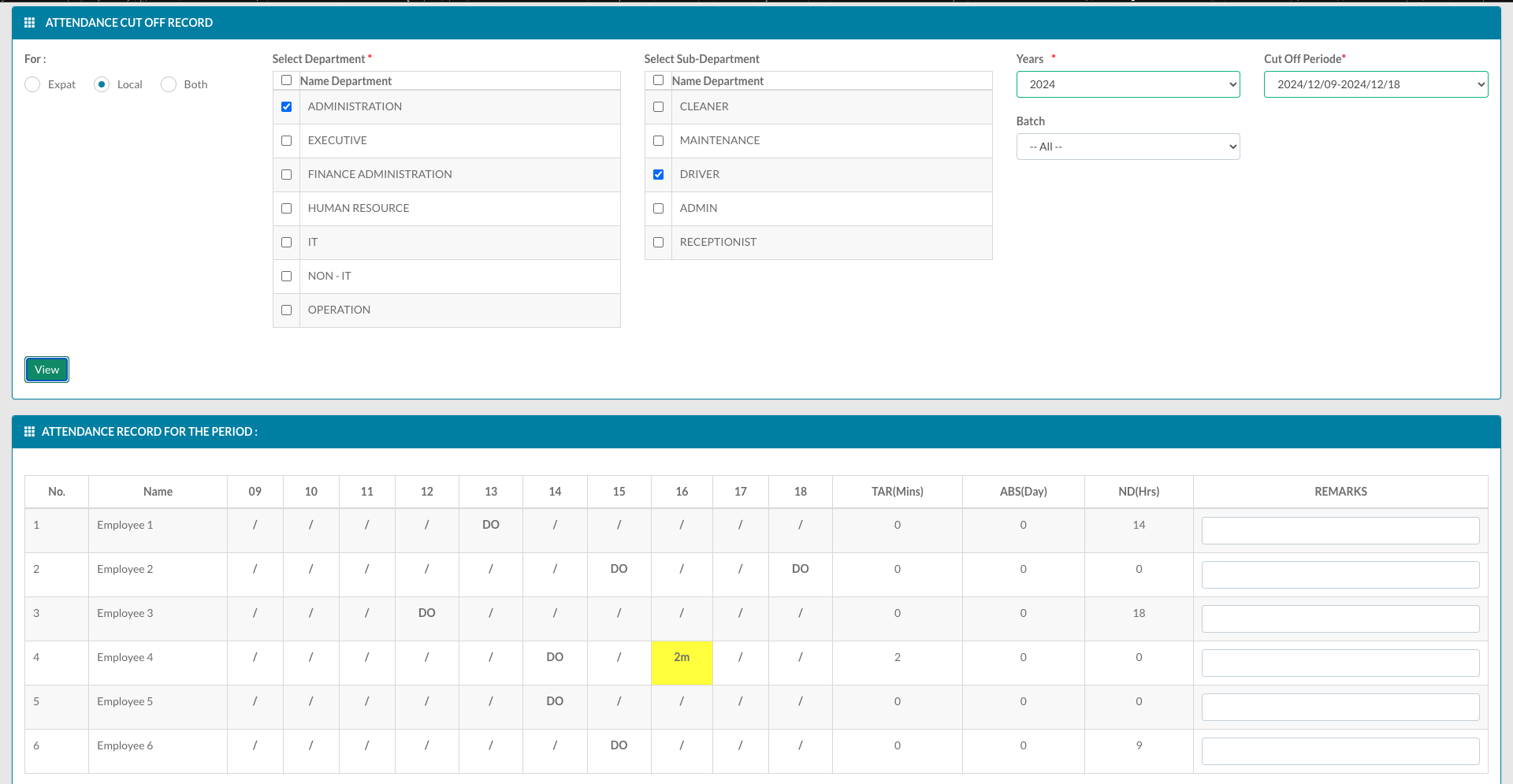This screenshot has height=784, width=1513.
Task: Click the yellow 2m cell for Employee 4
Action: click(x=682, y=663)
